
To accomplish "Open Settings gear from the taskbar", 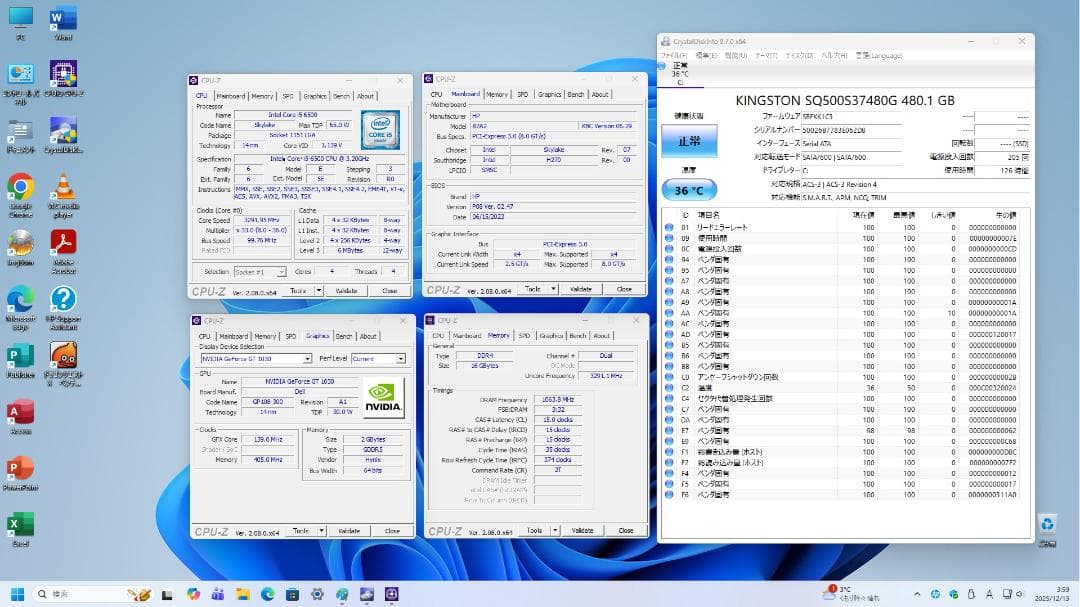I will pos(317,594).
